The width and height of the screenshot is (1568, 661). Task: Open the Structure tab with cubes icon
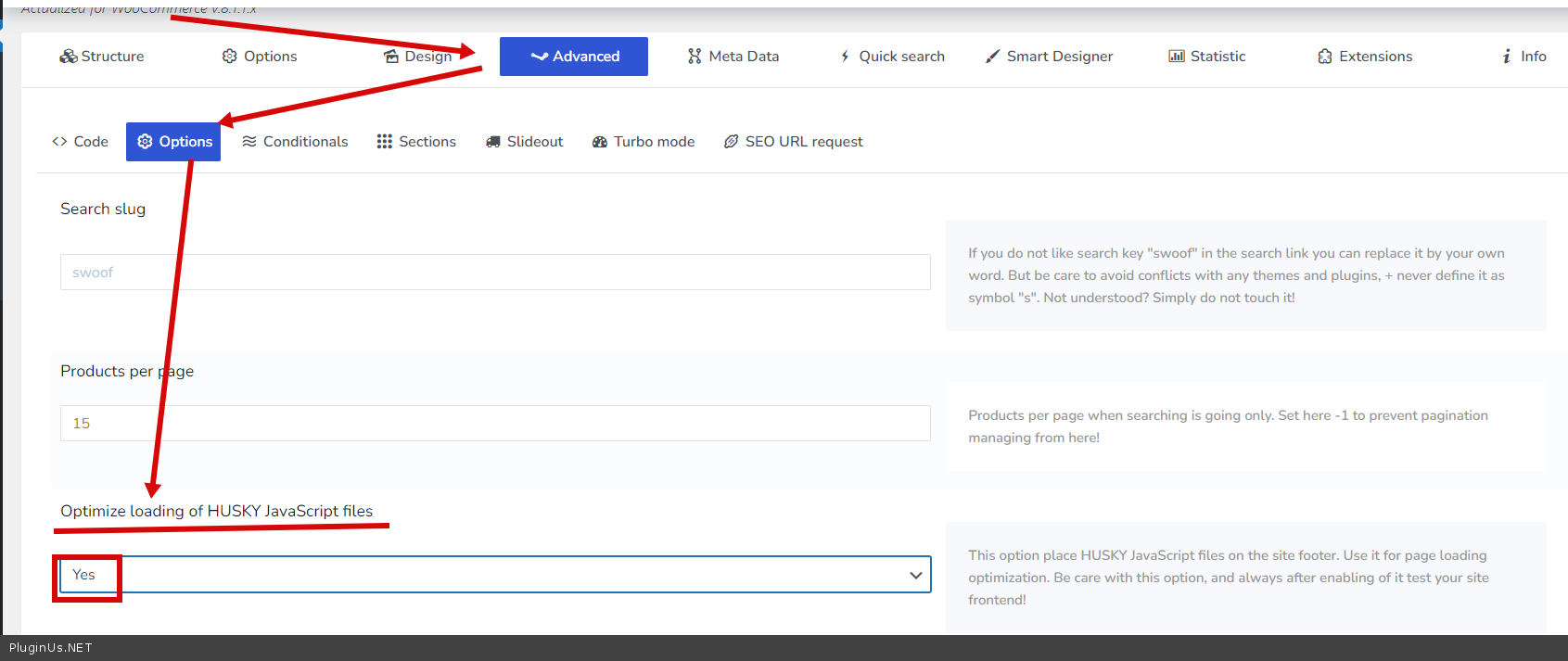pos(69,57)
